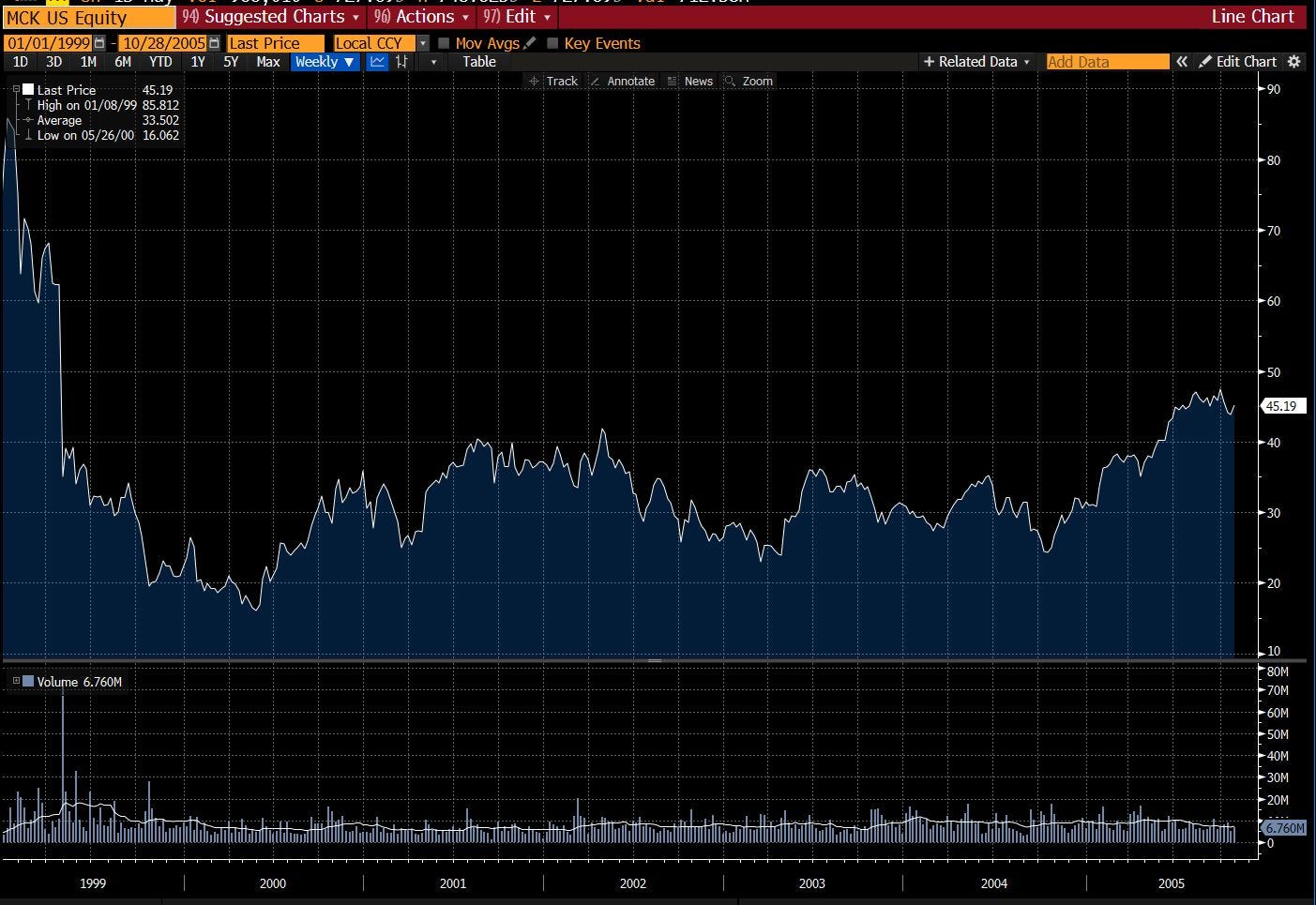Viewport: 1316px width, 905px height.
Task: Open the Local CCY currency dropdown arrow
Action: tap(423, 43)
